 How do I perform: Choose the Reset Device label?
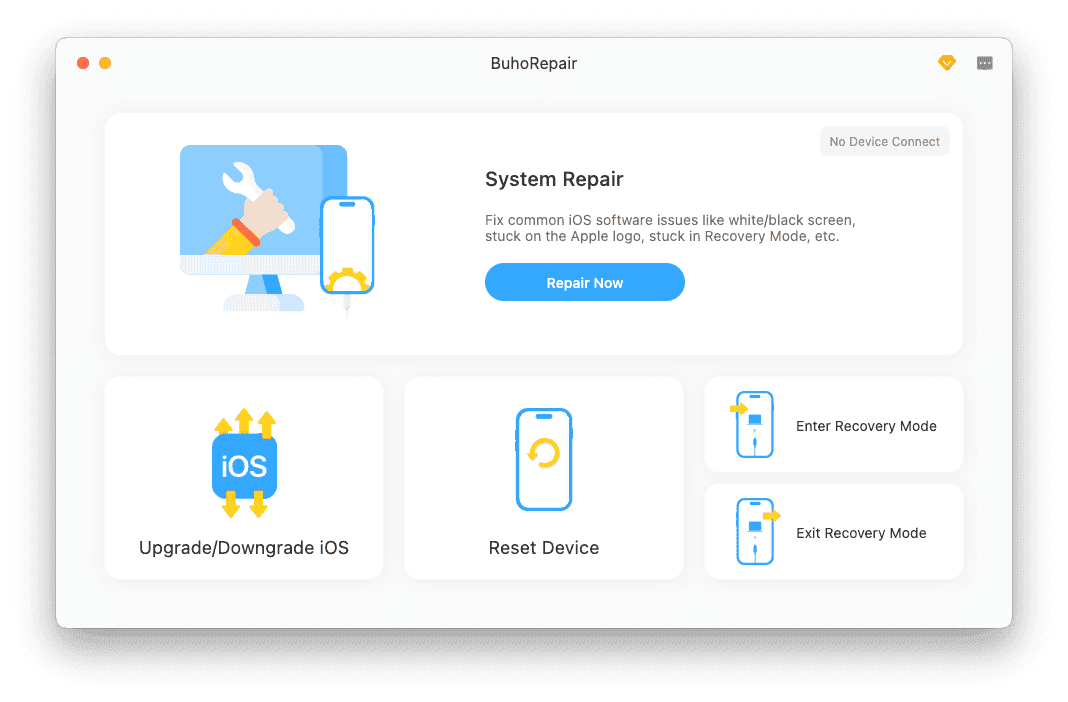click(544, 548)
